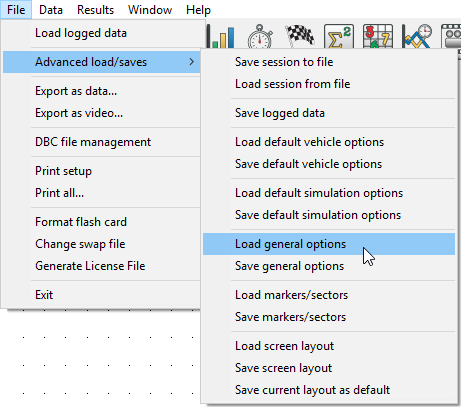Screen dimensions: 461x407
Task: Open the Window menu
Action: tap(150, 10)
